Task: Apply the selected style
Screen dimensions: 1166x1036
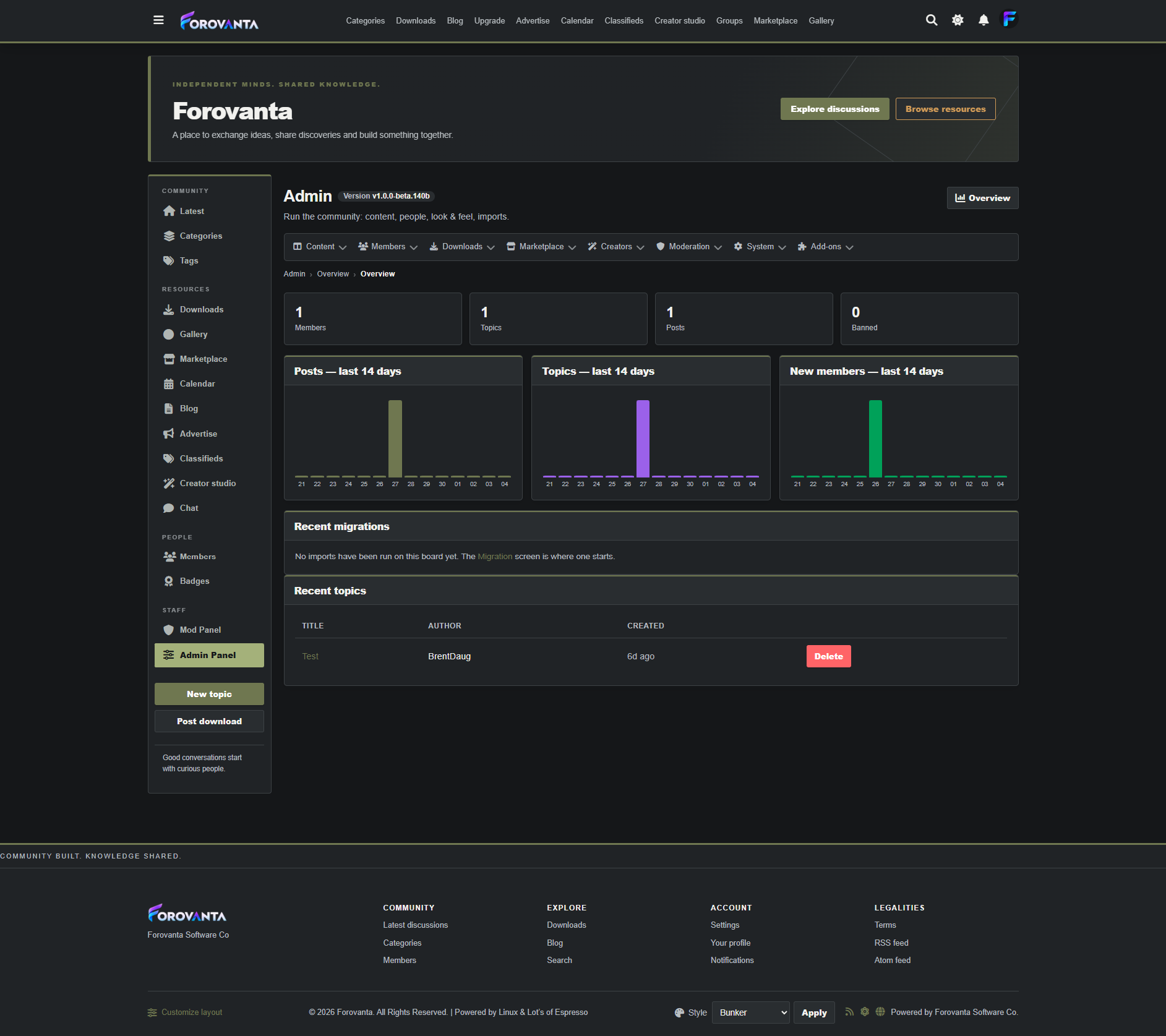Action: [814, 1012]
